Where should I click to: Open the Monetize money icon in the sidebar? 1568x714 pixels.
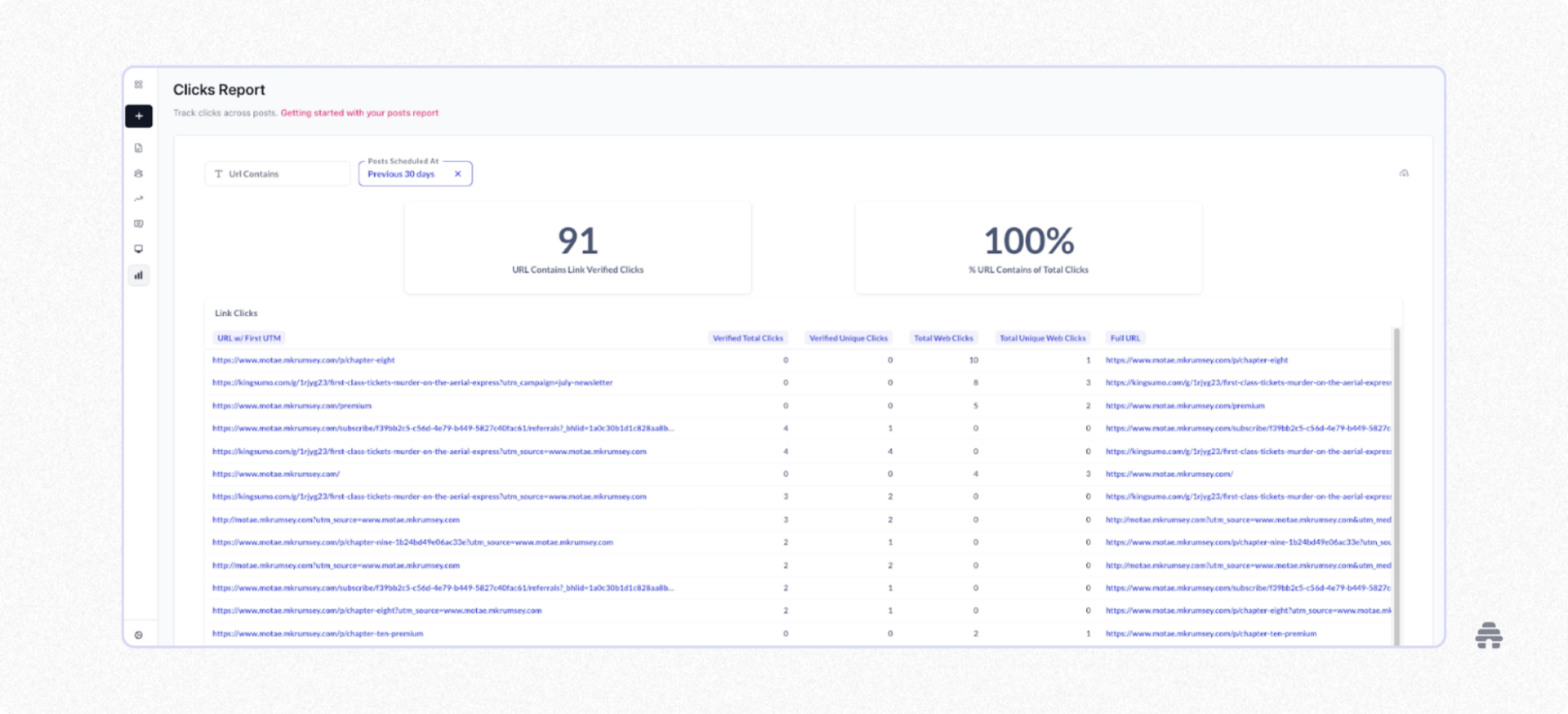pos(139,224)
